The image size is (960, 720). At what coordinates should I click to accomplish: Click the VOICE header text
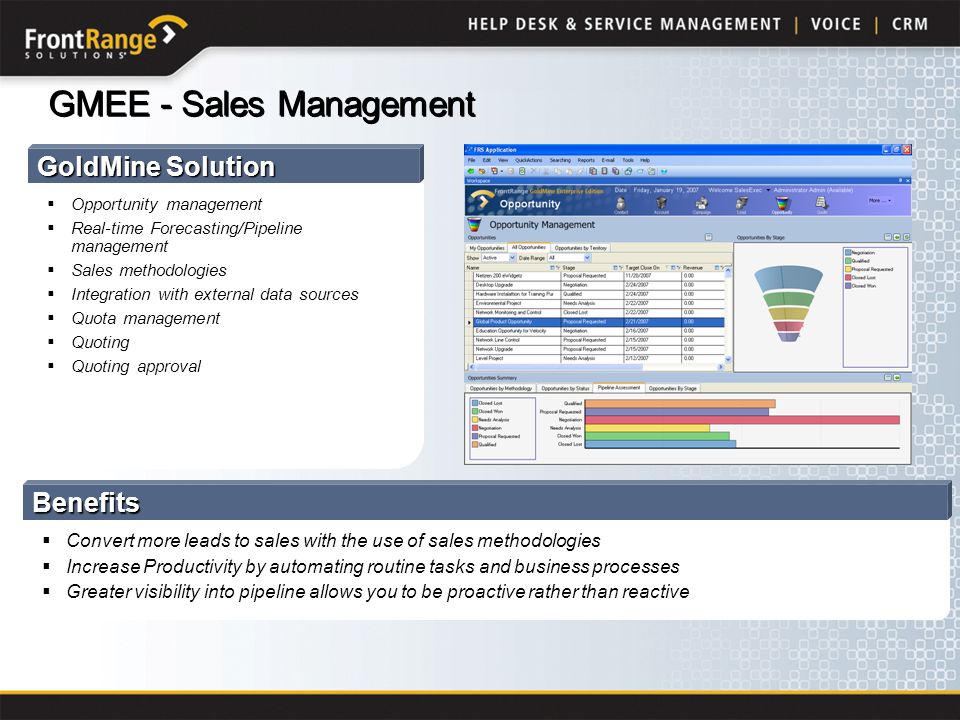(x=836, y=24)
